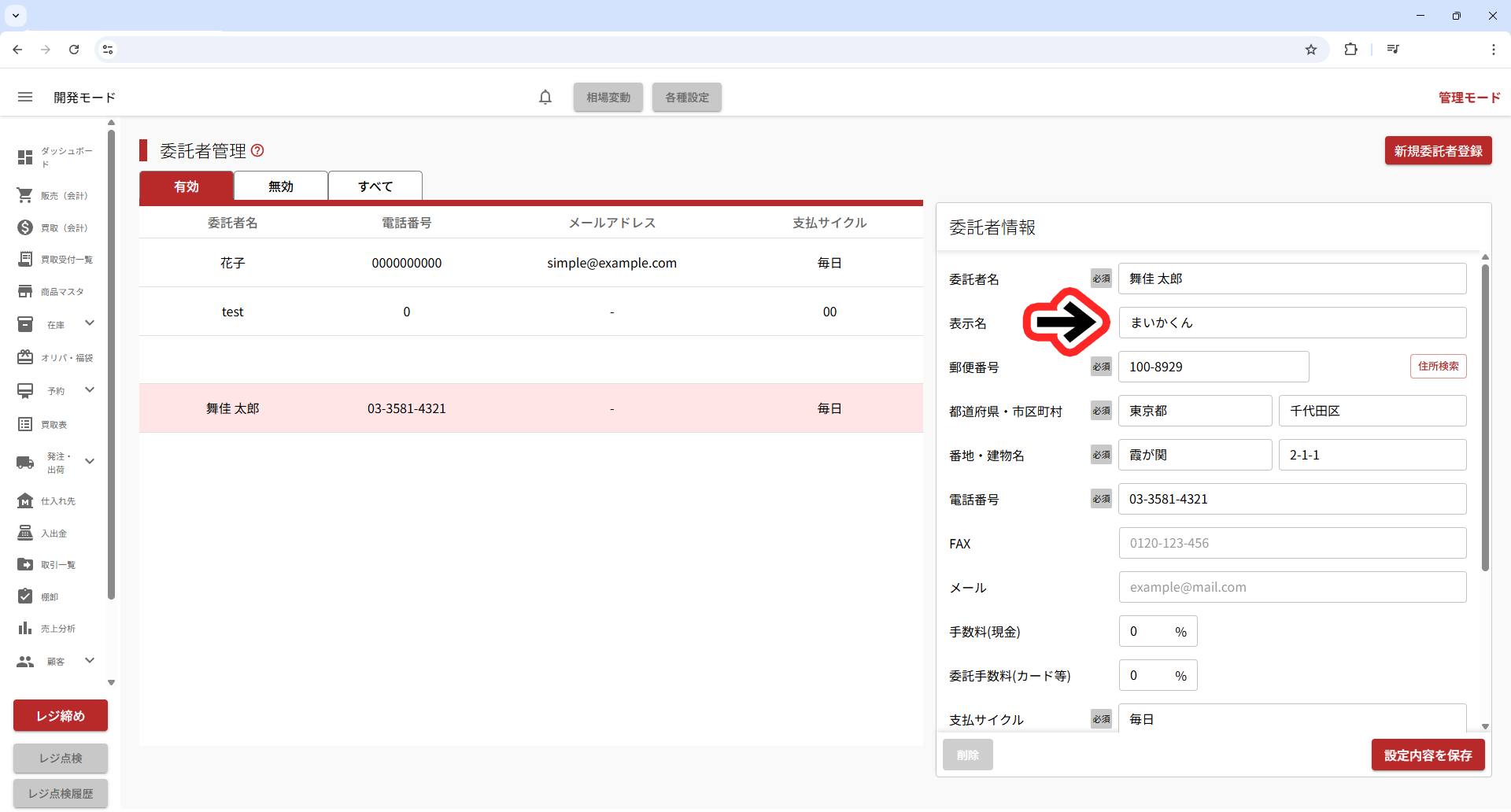The height and width of the screenshot is (812, 1511).
Task: Click the 表示名 input field
Action: coord(1291,323)
